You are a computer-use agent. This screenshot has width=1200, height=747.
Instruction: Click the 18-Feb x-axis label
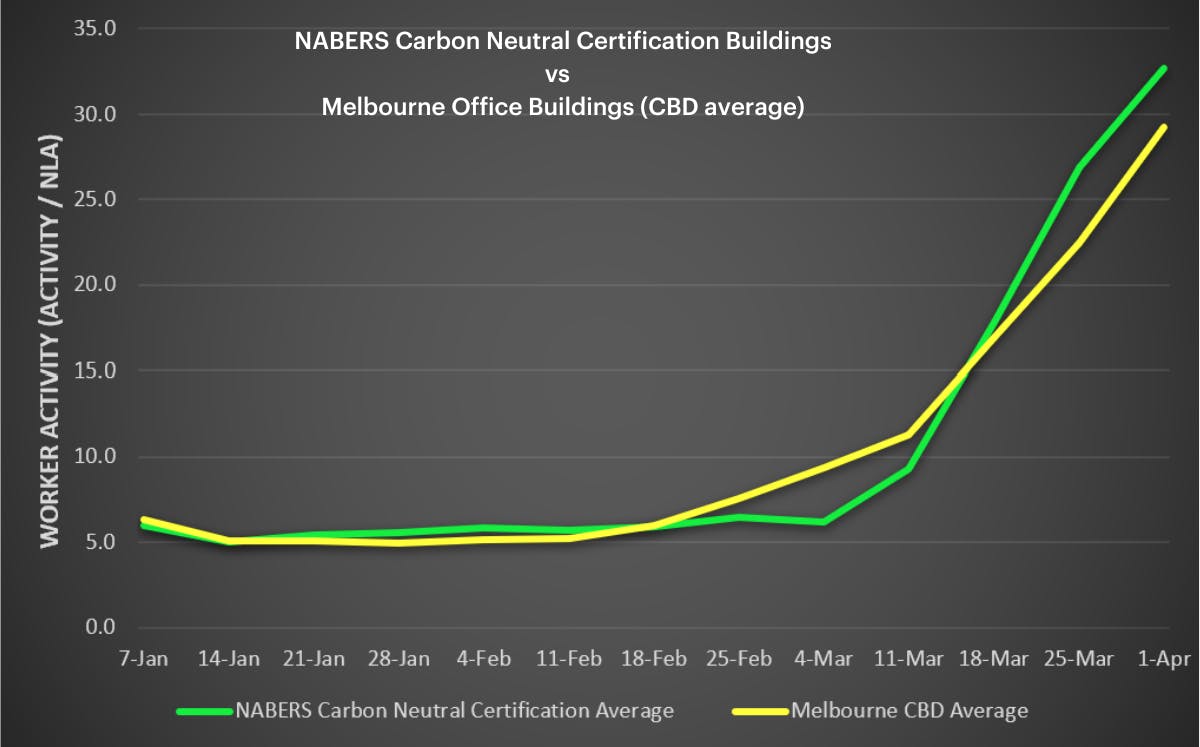click(655, 659)
